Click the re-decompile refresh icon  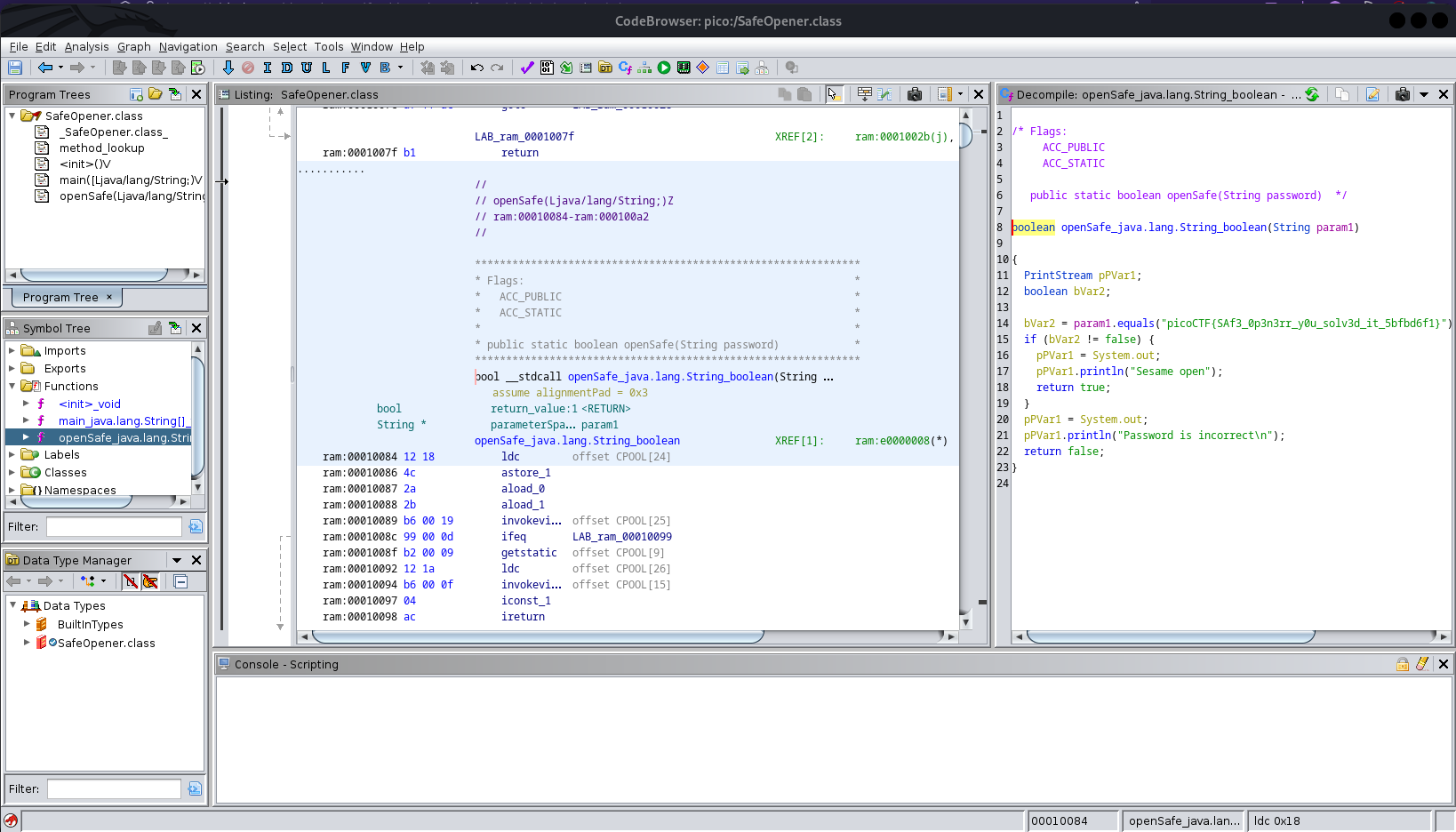click(1312, 94)
